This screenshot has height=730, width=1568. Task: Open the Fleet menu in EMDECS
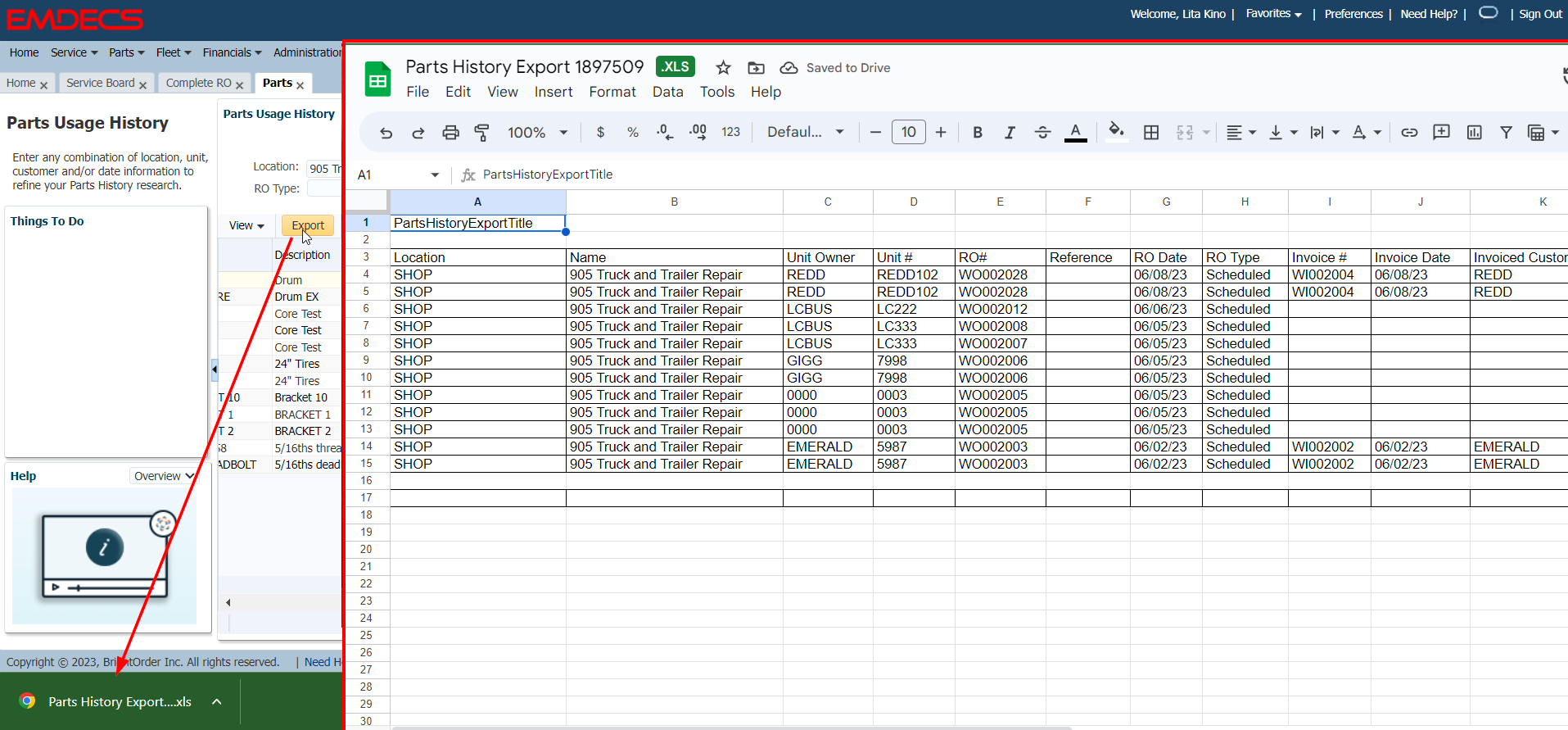pos(174,52)
